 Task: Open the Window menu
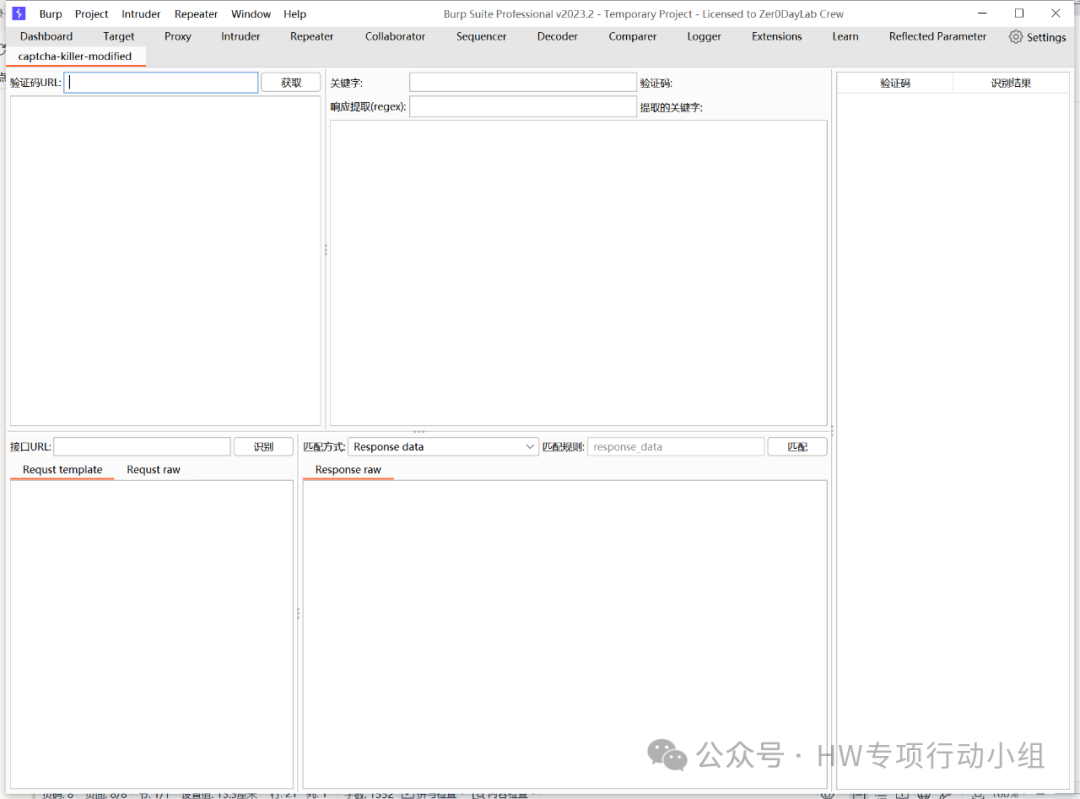[x=251, y=14]
